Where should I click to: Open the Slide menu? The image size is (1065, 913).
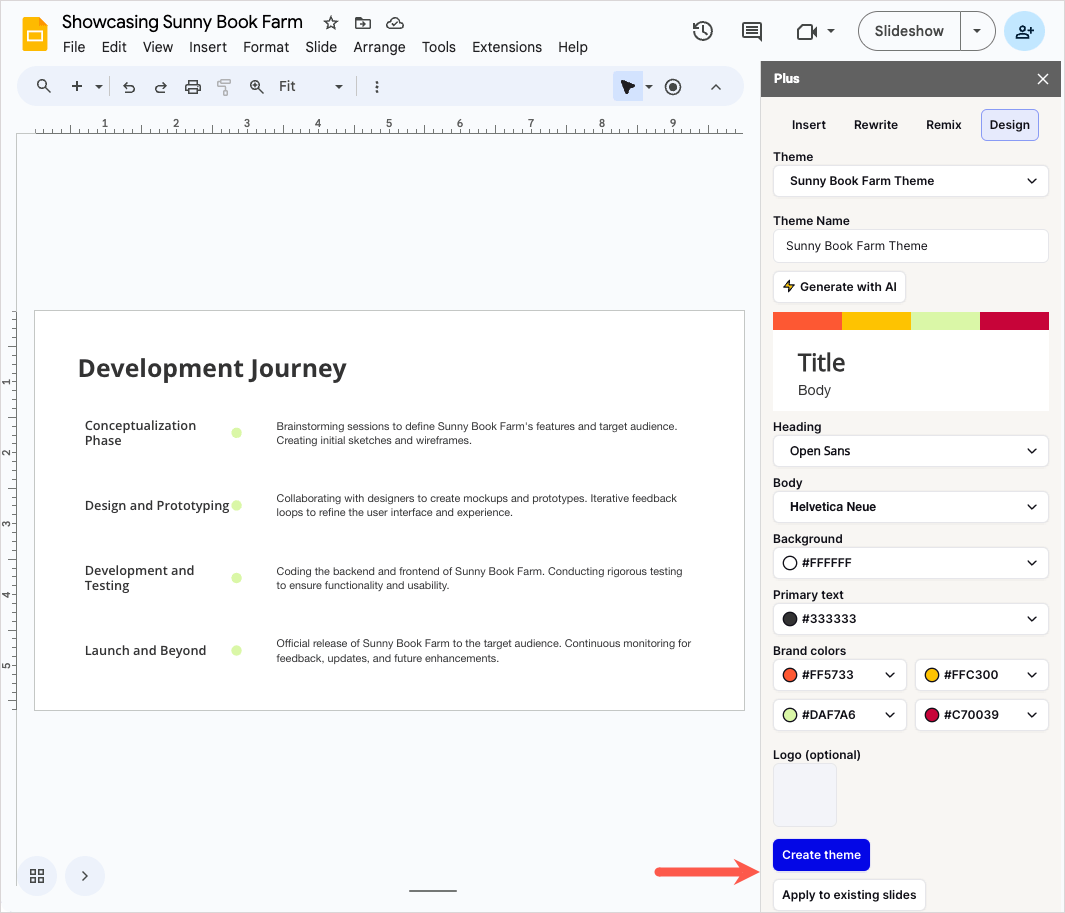coord(321,47)
